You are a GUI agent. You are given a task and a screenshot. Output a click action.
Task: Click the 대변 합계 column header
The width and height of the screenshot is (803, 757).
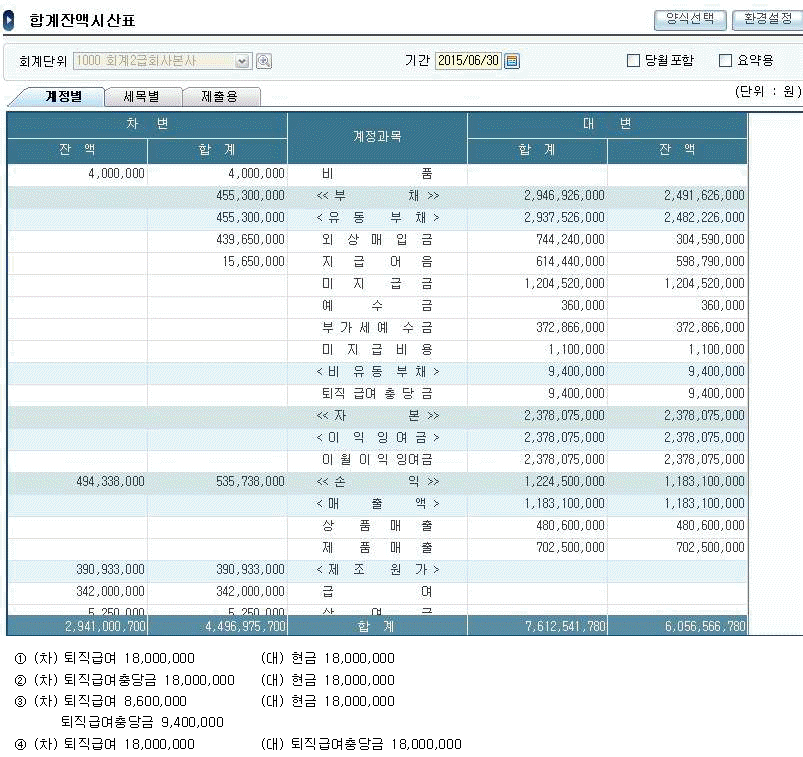(x=537, y=150)
